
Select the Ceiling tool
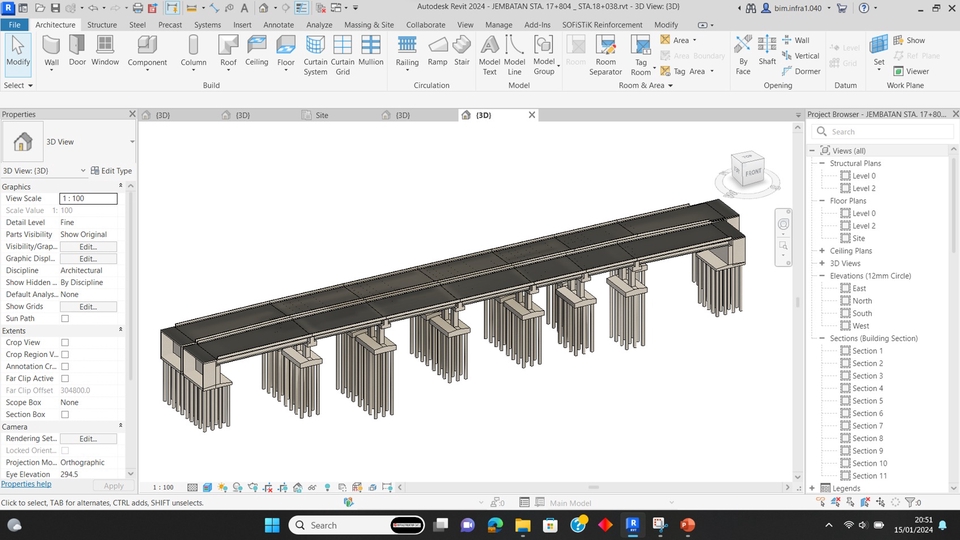[x=257, y=51]
